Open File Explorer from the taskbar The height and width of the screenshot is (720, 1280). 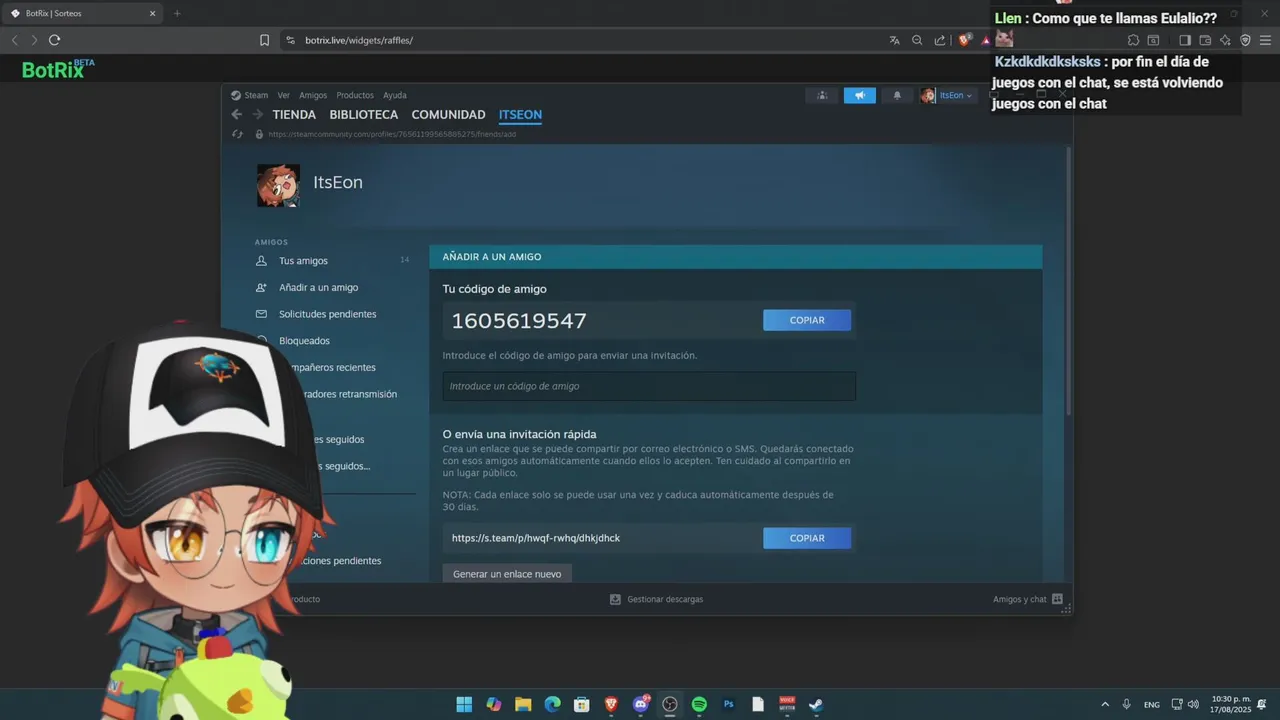pos(523,704)
